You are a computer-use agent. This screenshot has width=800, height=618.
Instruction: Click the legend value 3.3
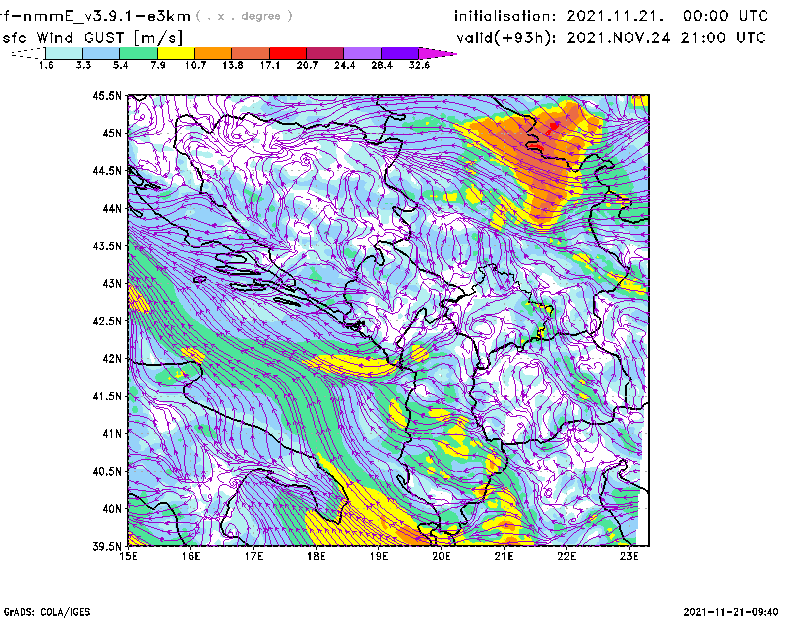coord(83,65)
